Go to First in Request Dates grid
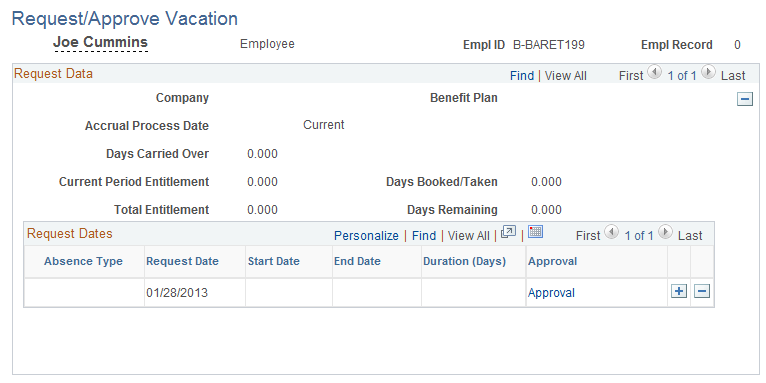 pos(588,235)
